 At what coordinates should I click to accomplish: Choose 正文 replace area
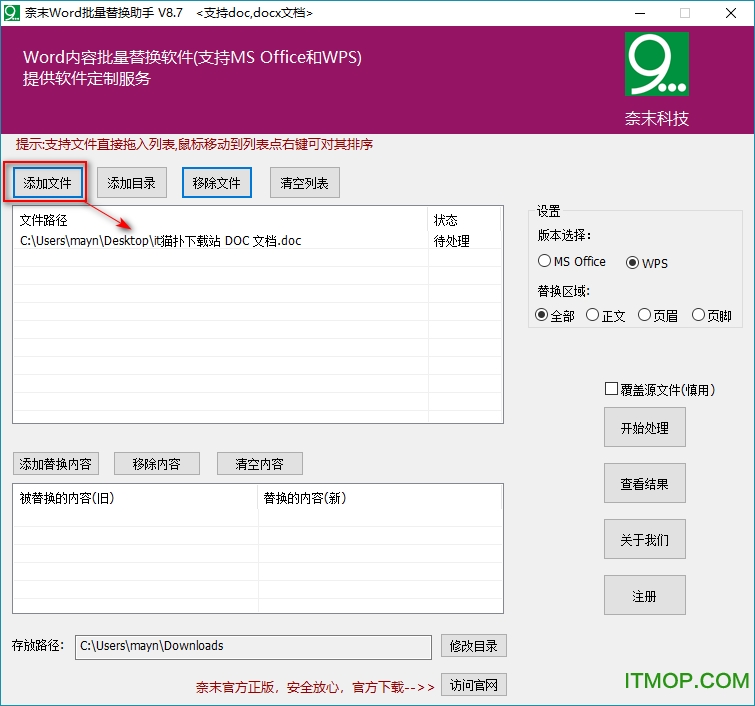click(x=606, y=316)
